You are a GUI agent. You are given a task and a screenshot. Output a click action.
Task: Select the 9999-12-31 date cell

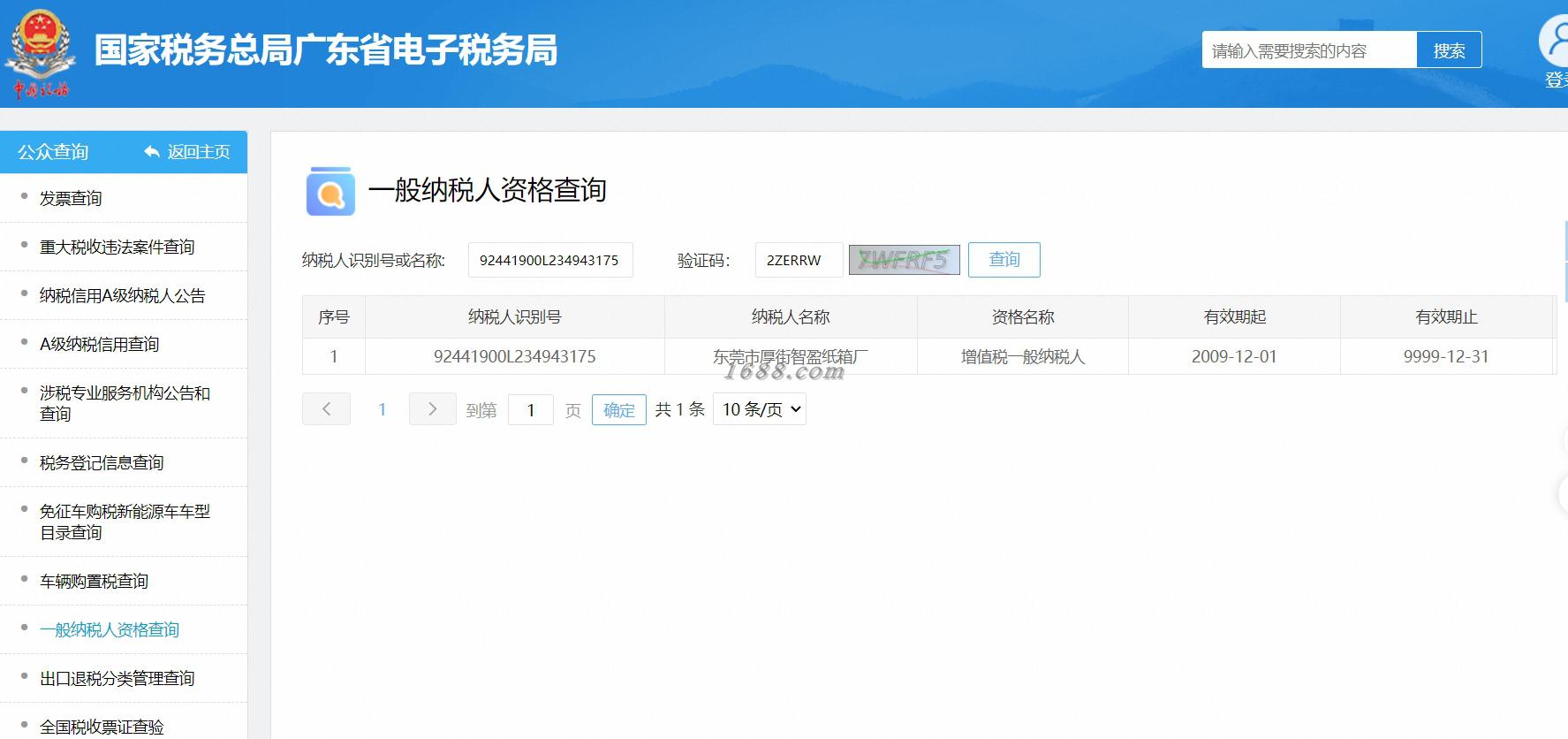pos(1446,356)
